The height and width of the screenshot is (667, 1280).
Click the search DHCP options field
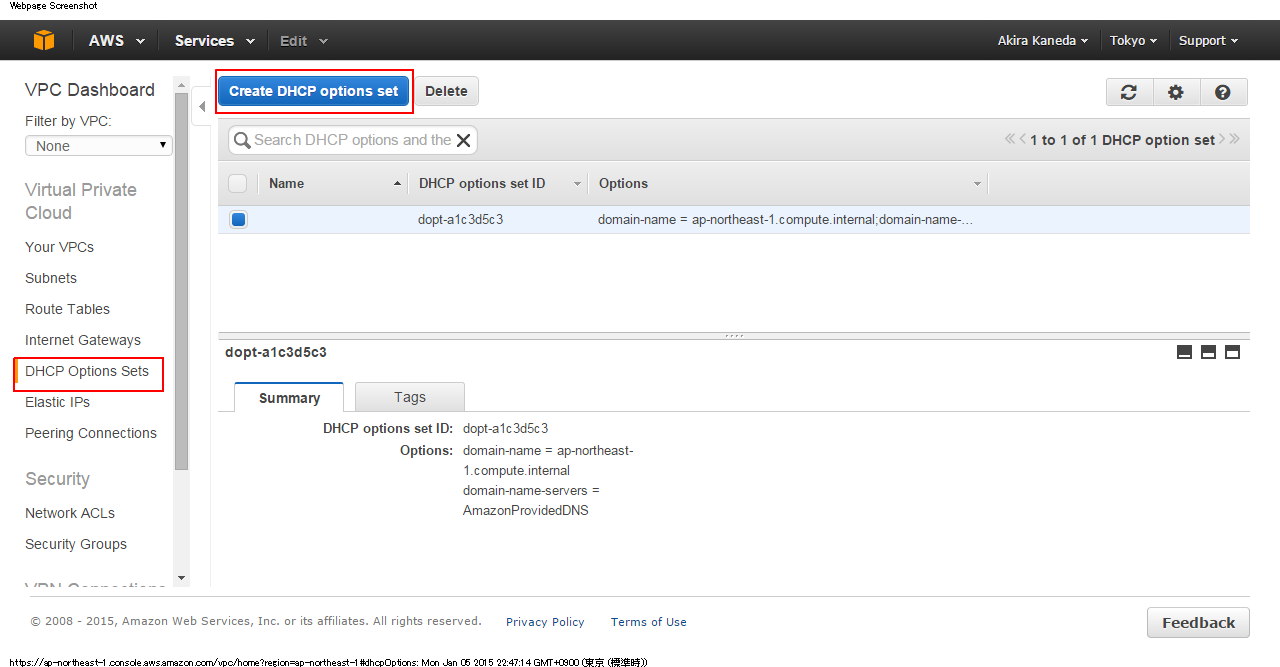click(x=350, y=141)
